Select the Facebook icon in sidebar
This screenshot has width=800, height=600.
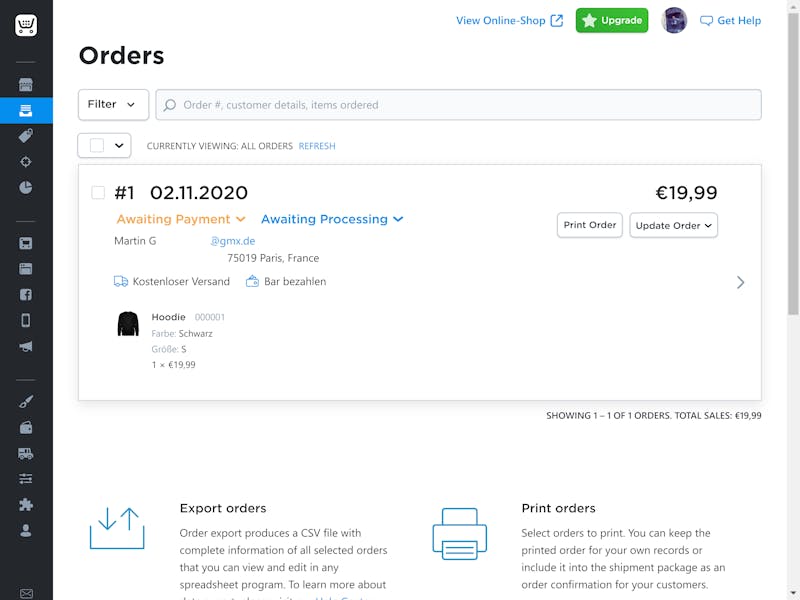click(x=26, y=294)
